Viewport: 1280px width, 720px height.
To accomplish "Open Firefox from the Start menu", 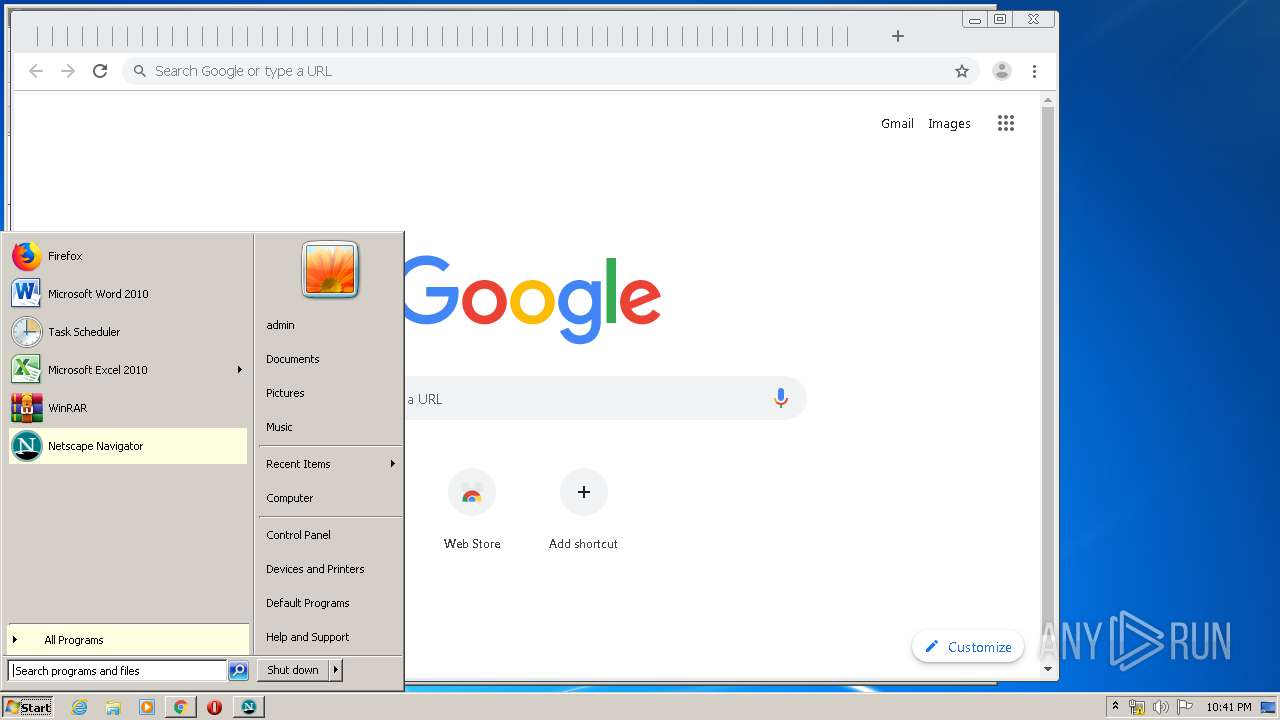I will [x=128, y=256].
